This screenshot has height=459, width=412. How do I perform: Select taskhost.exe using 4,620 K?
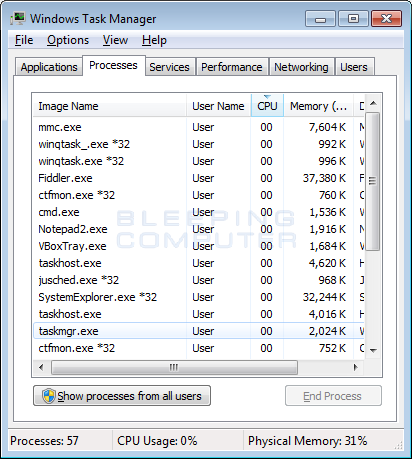(199, 263)
